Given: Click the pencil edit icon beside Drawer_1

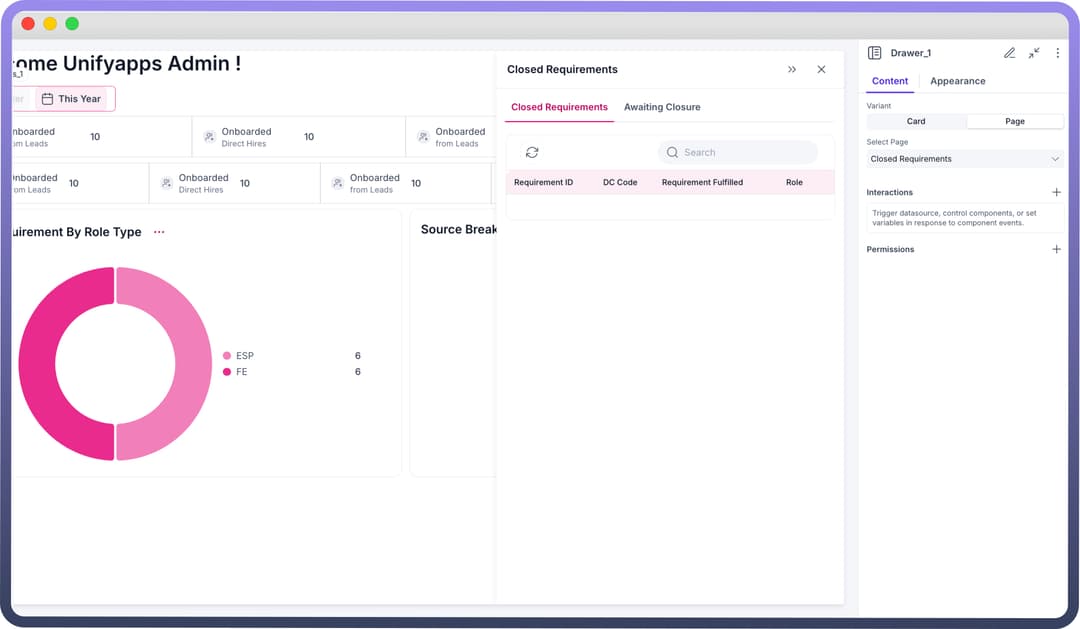Looking at the screenshot, I should pyautogui.click(x=1009, y=53).
